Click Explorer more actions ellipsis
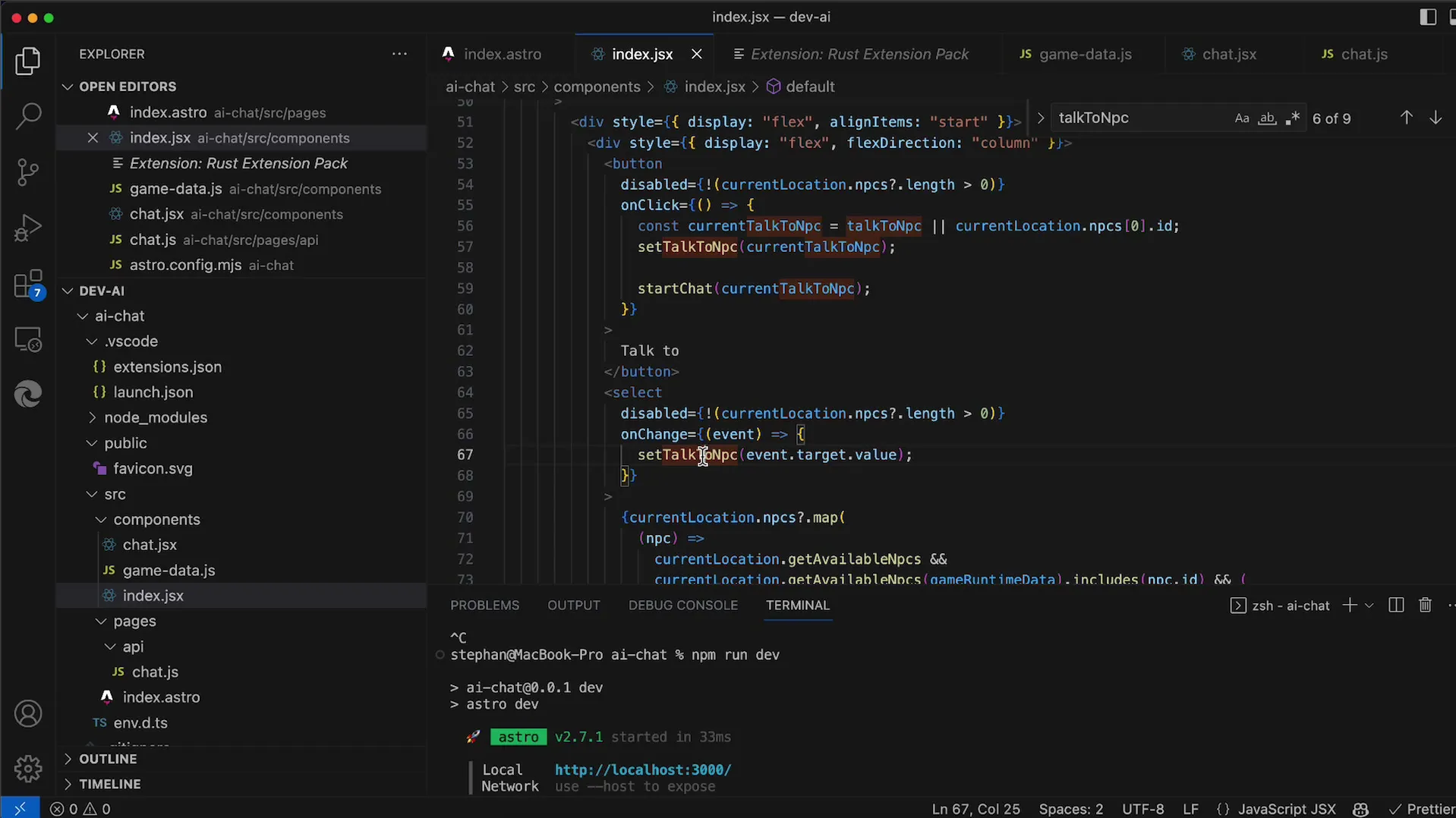 click(399, 54)
